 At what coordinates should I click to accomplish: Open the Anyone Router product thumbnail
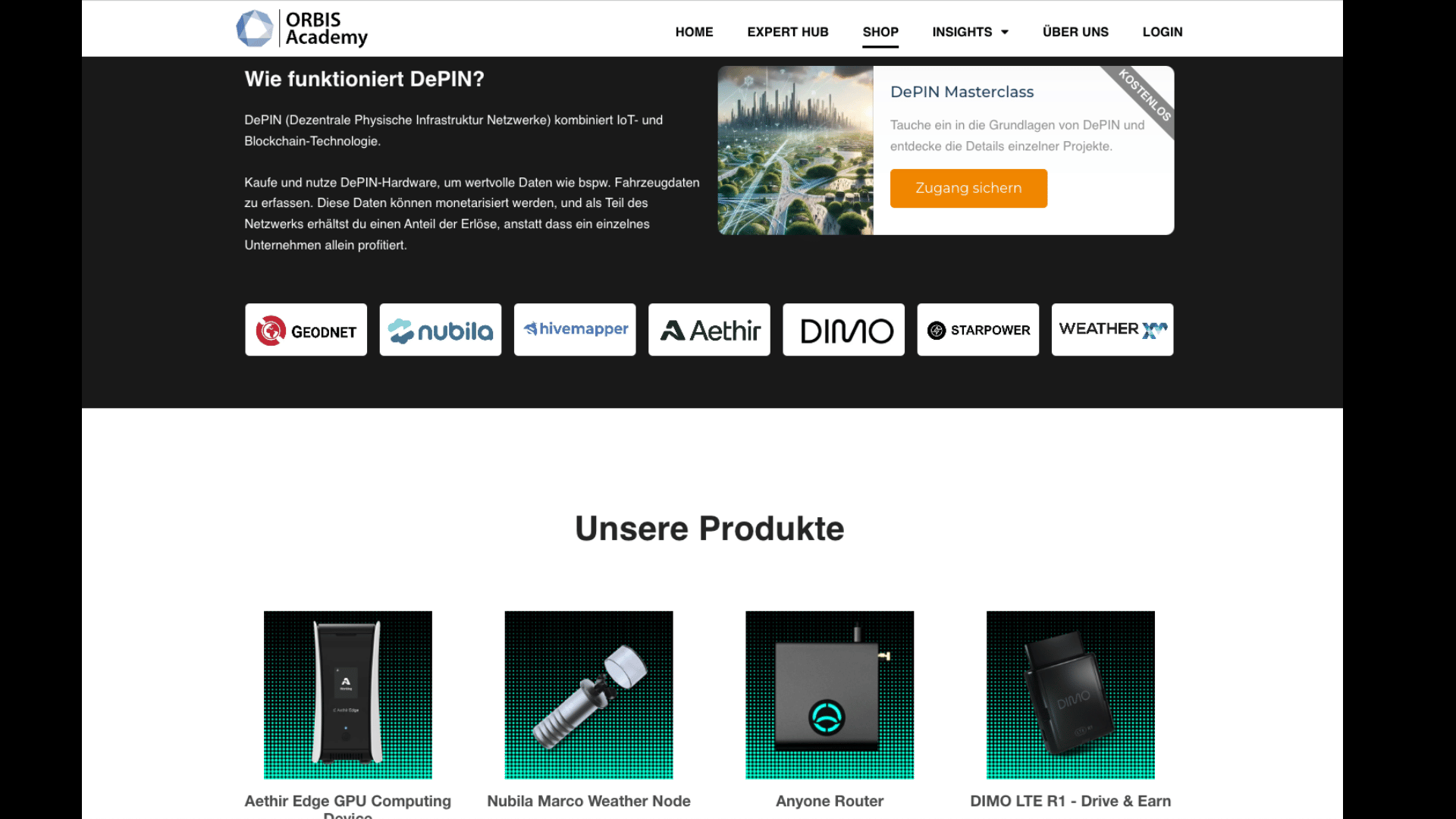tap(830, 695)
